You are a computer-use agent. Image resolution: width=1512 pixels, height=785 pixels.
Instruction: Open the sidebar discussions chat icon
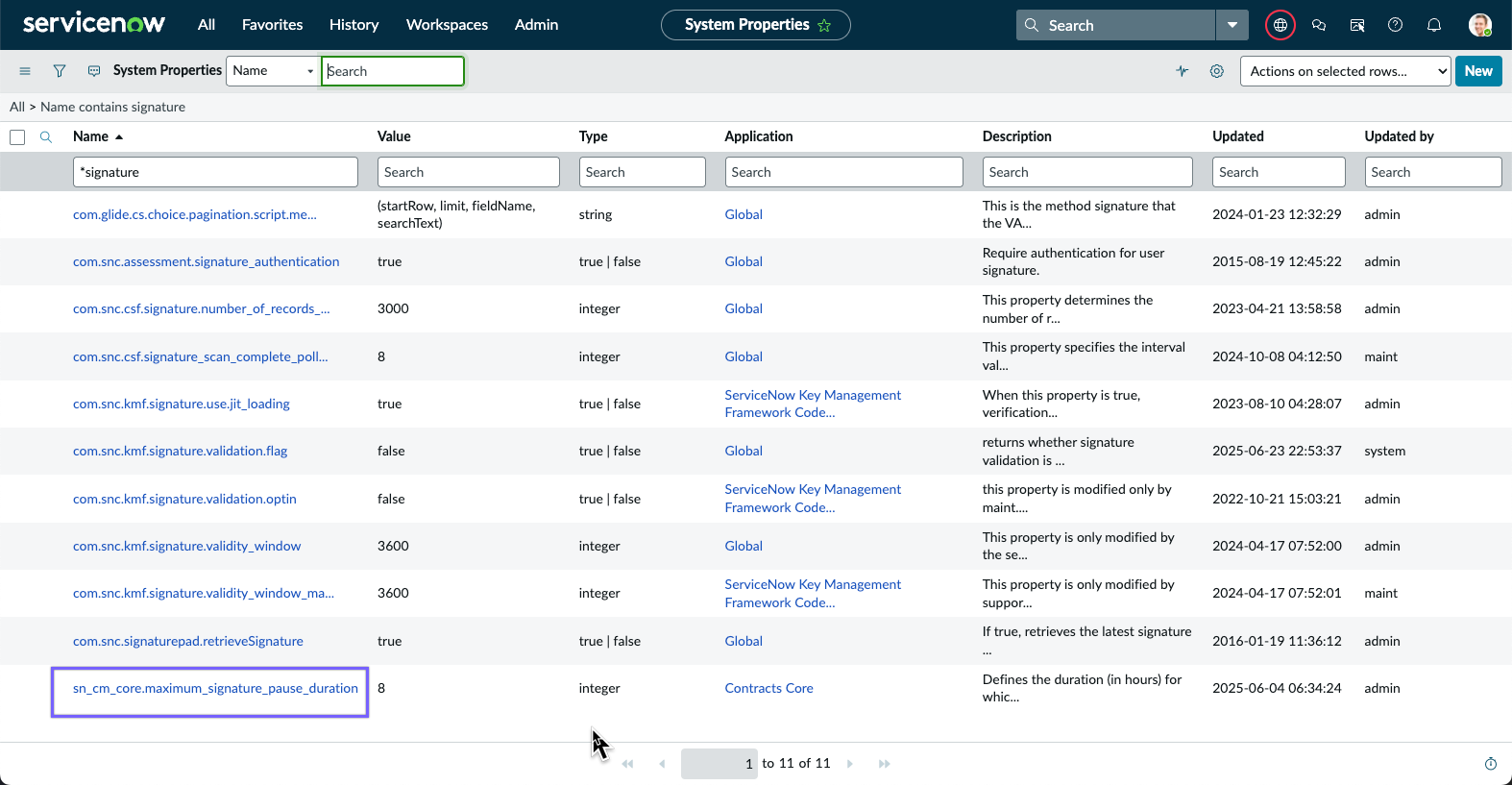[1319, 25]
